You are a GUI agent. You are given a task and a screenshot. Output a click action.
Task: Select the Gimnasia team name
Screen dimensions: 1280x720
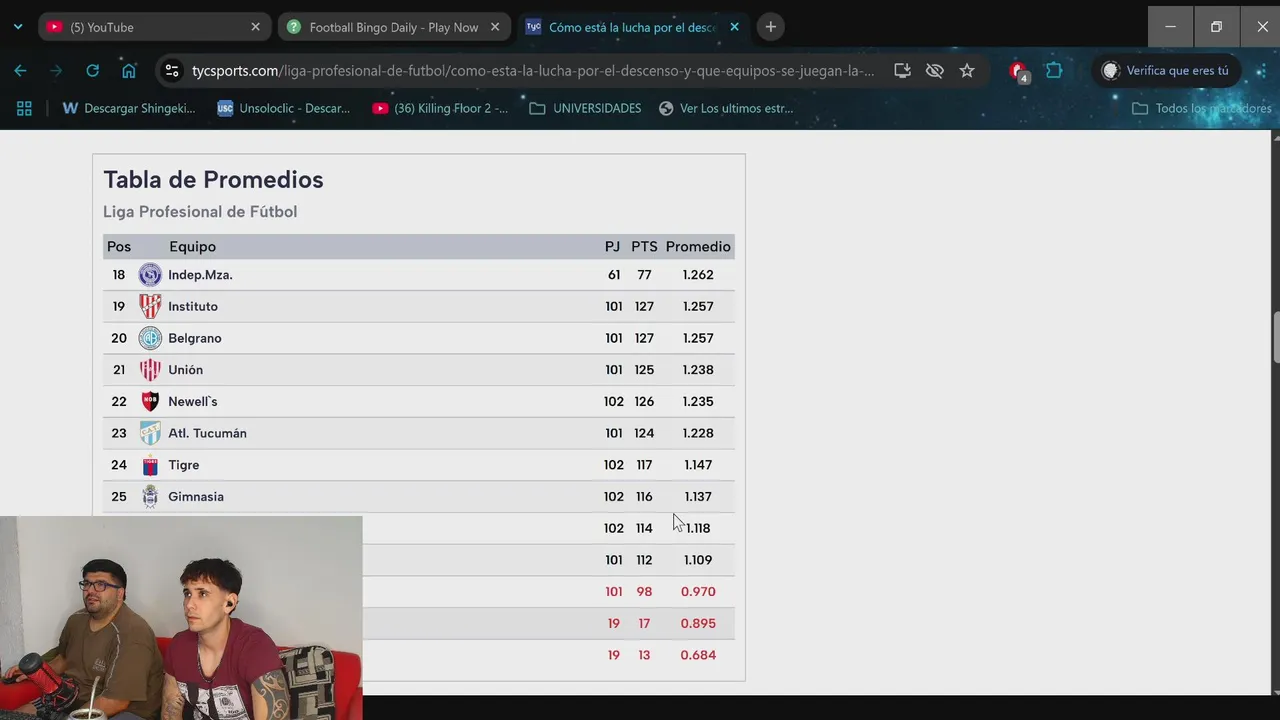point(196,496)
